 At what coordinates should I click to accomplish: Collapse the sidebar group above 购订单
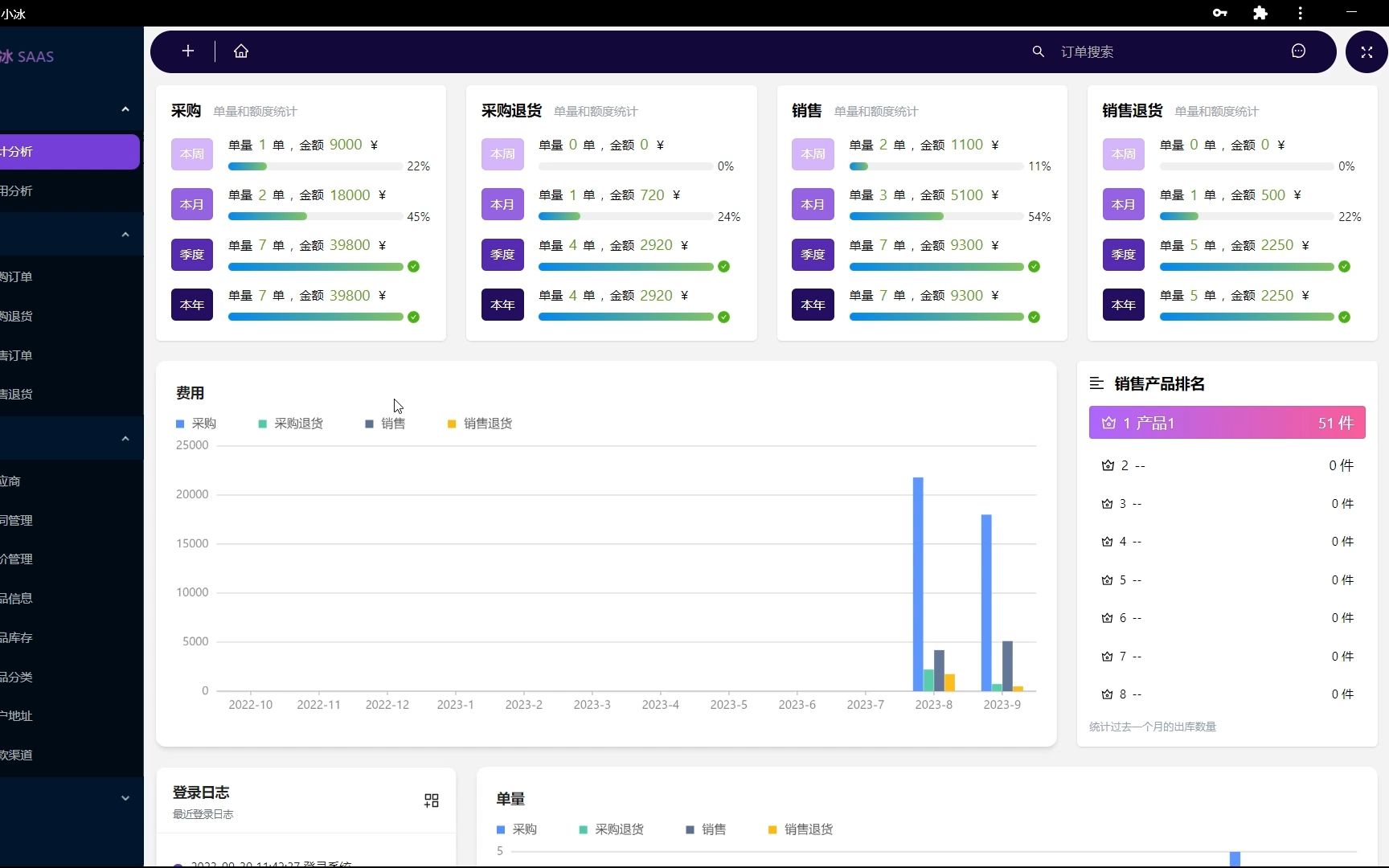pos(125,235)
